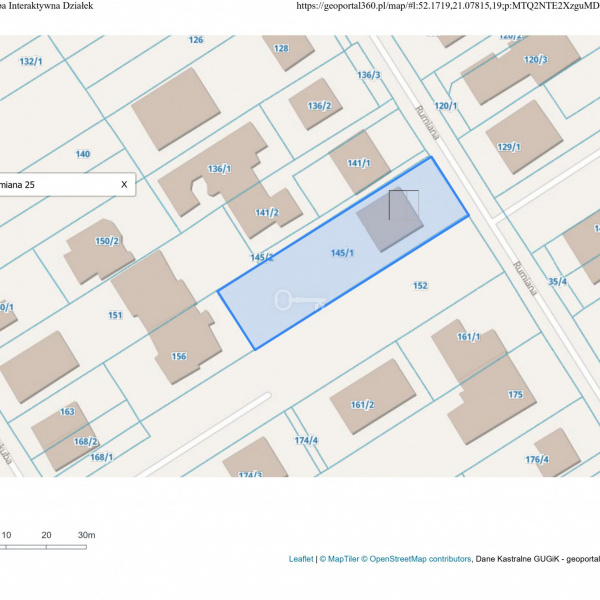Open the Leaflet attribution link

301,559
